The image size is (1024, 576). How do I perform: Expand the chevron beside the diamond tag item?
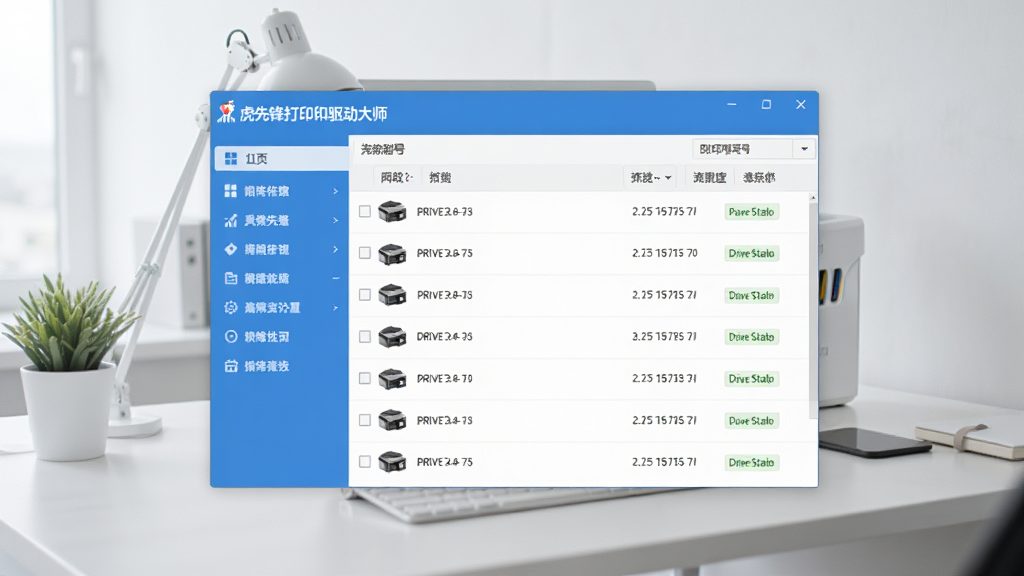click(x=336, y=249)
